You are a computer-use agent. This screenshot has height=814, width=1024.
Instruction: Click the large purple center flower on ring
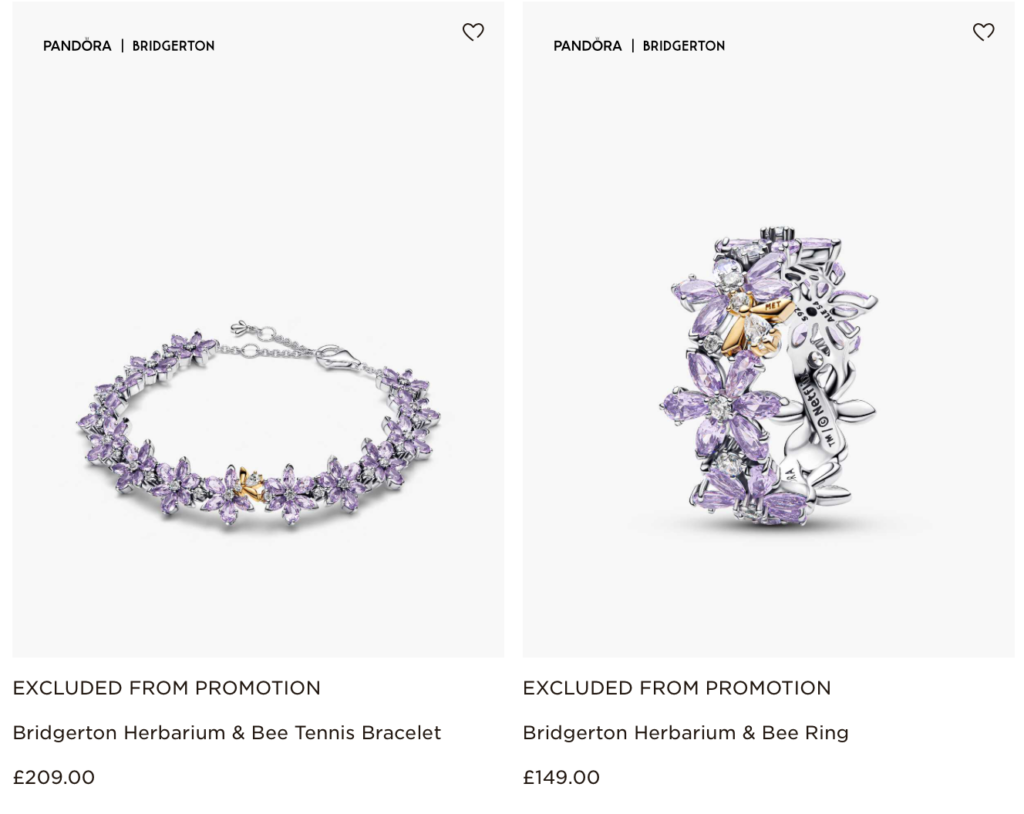718,406
